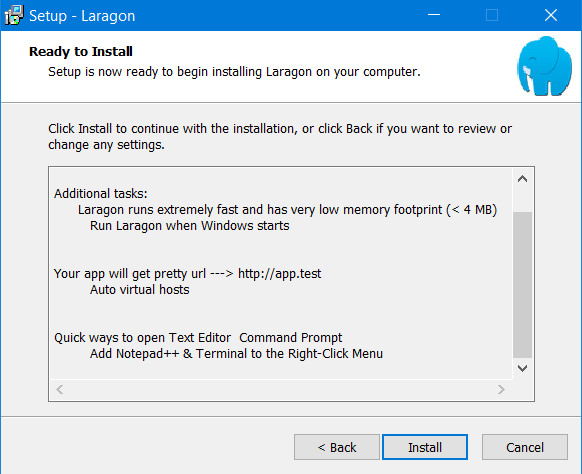Click the vertical scrollbar thumb in summary box
582x474 pixels.
point(523,285)
